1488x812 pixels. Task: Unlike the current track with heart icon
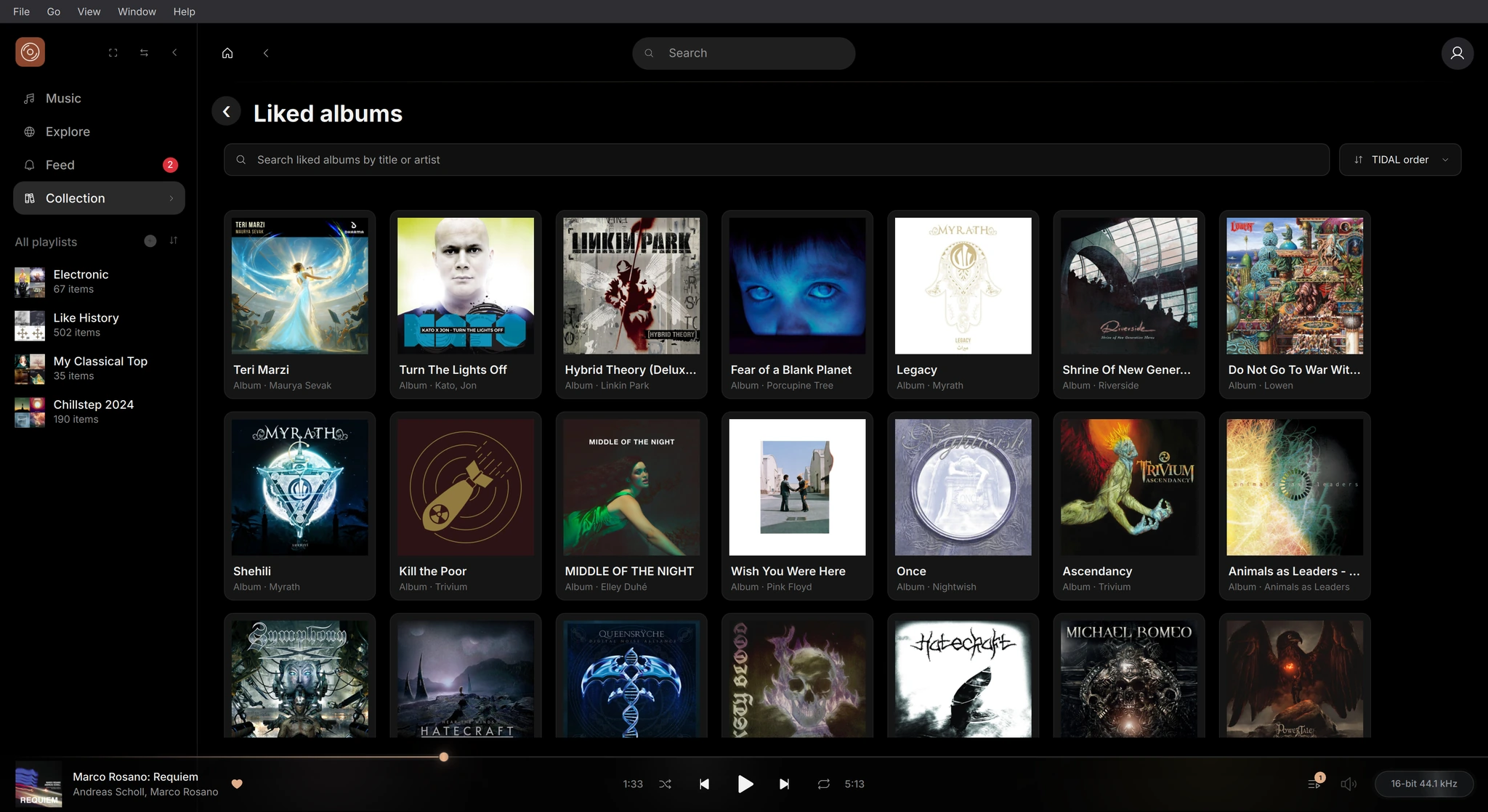tap(237, 784)
